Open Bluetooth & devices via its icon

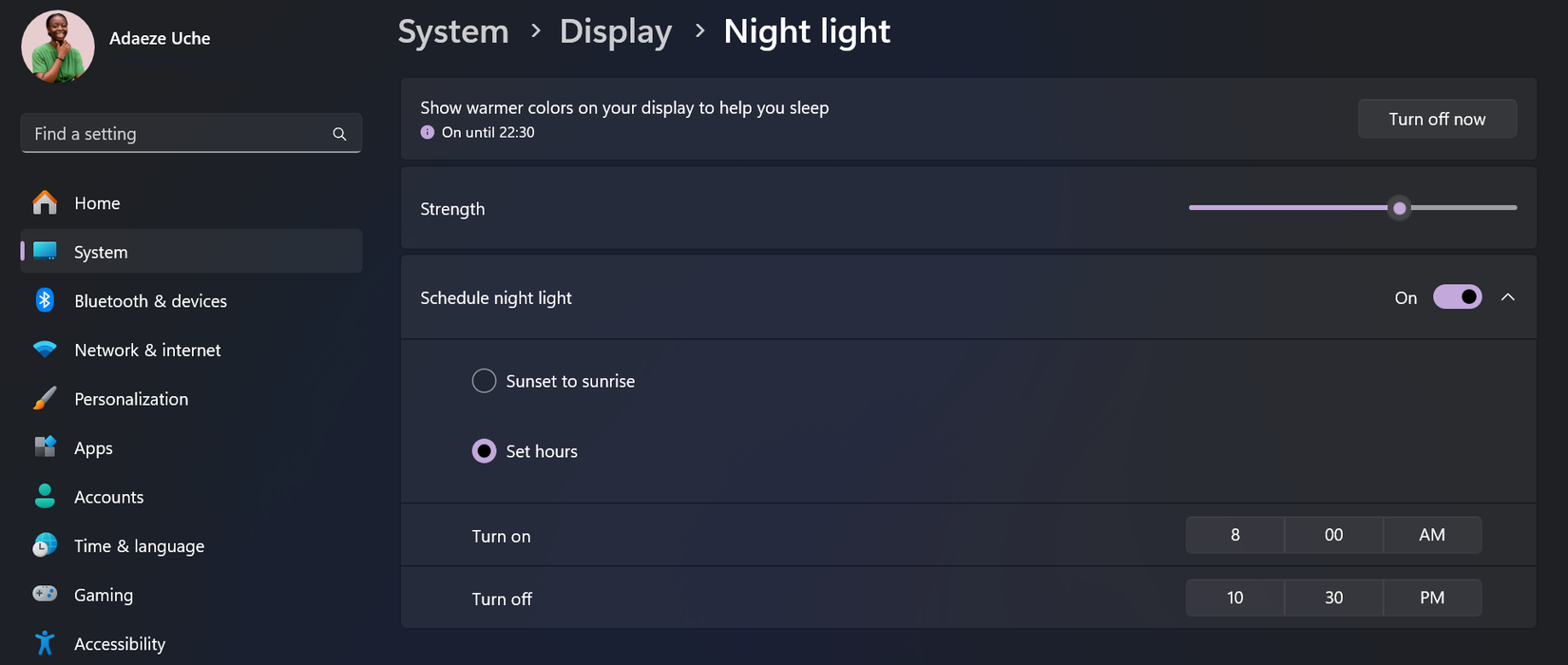(44, 300)
